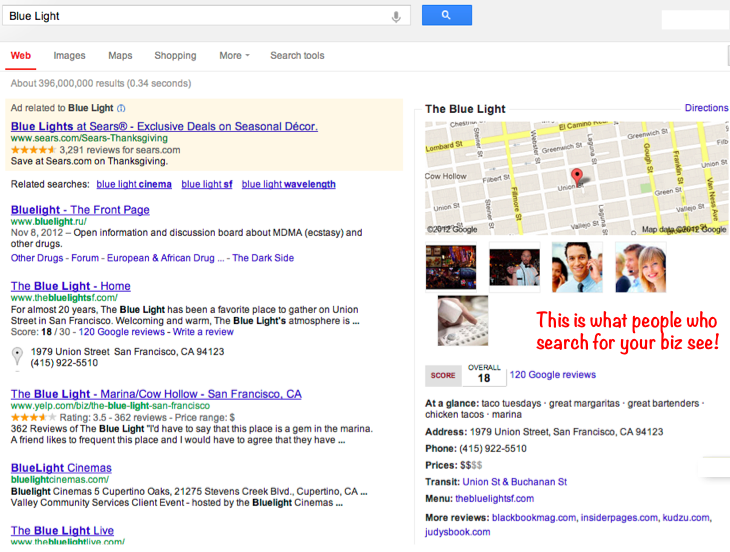Click the About 396,000,000 results text

tap(101, 83)
